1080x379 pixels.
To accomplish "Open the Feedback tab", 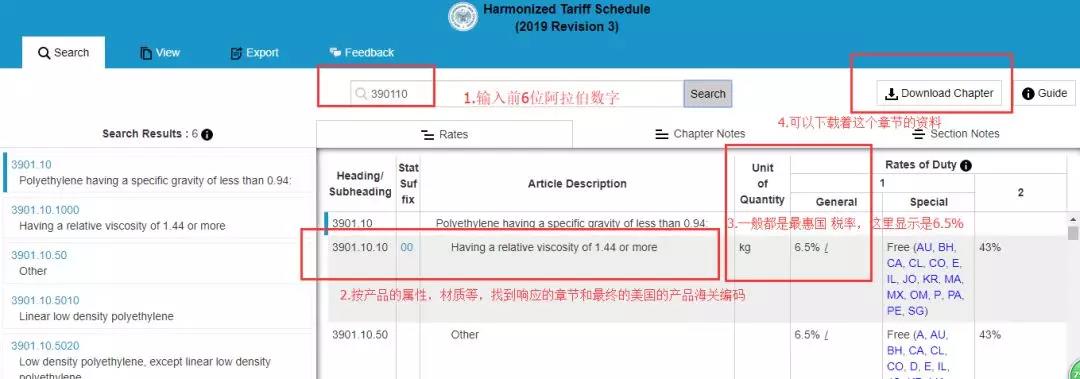I will click(362, 52).
